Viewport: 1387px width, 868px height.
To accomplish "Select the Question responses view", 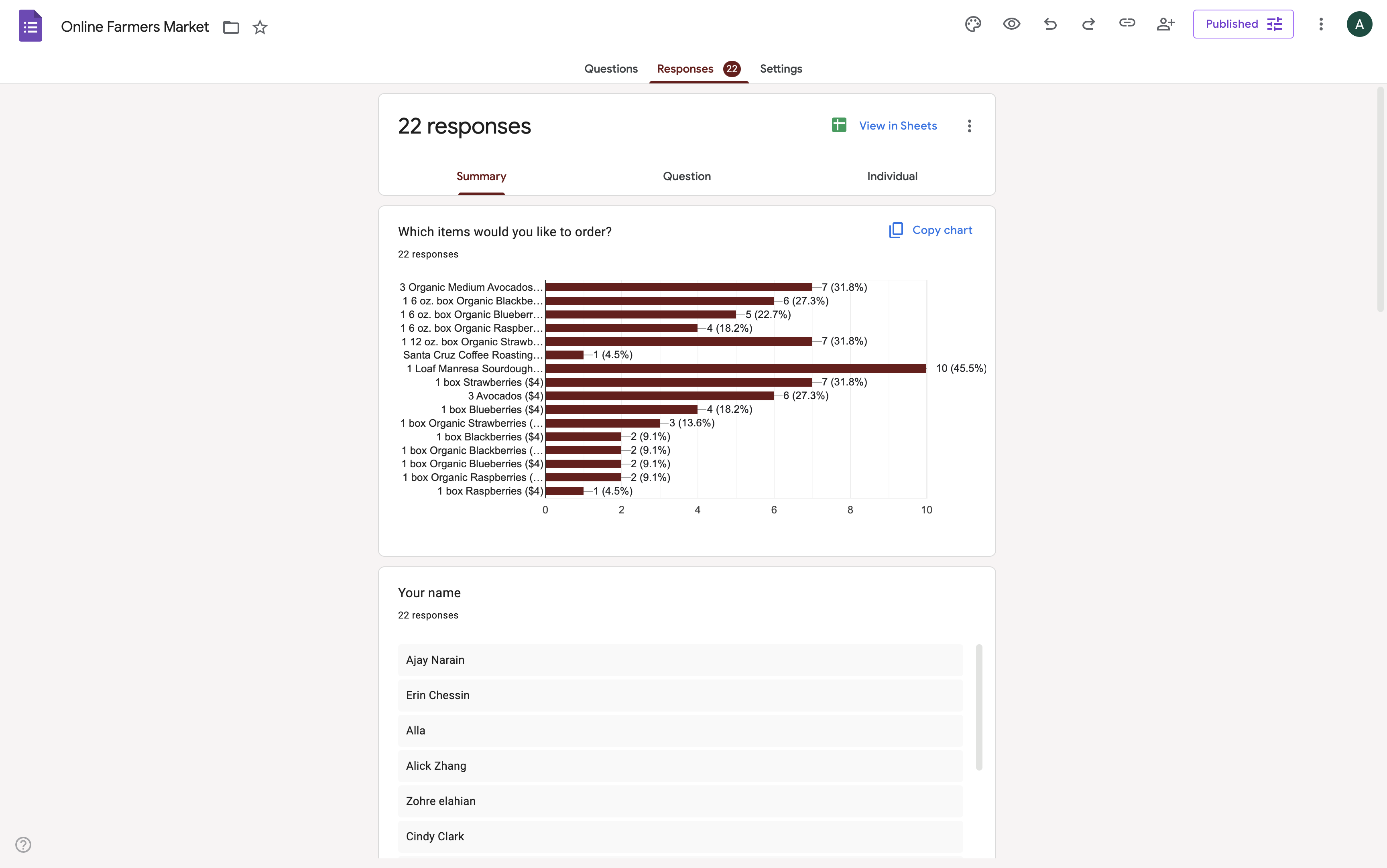I will 686,176.
